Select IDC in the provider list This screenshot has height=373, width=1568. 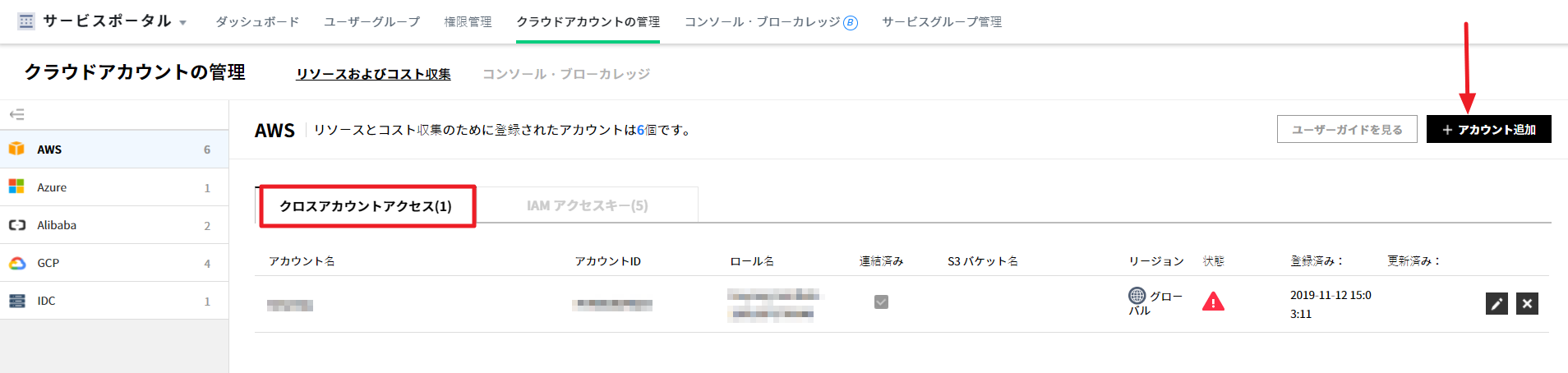46,301
